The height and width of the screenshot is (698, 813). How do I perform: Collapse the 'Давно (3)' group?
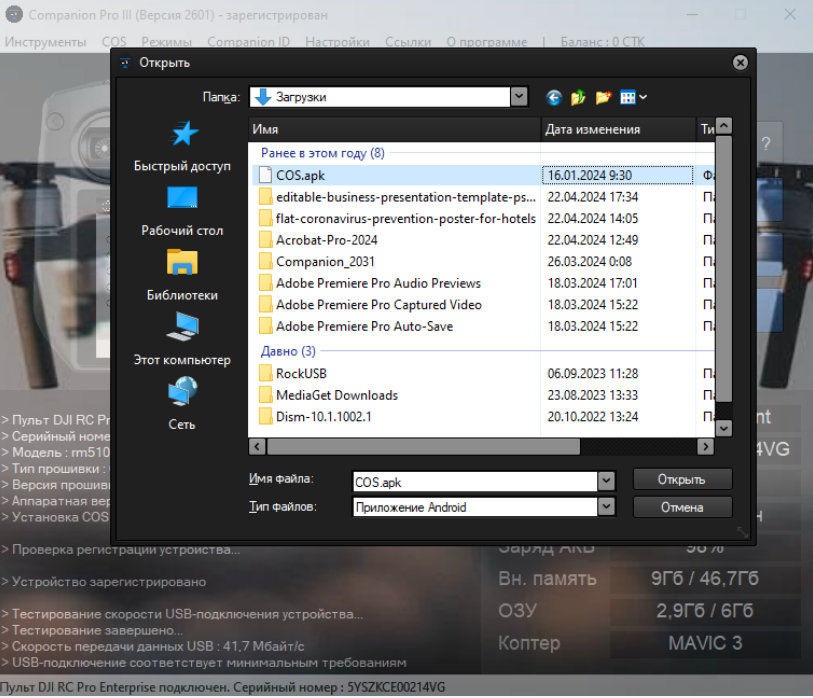point(288,351)
